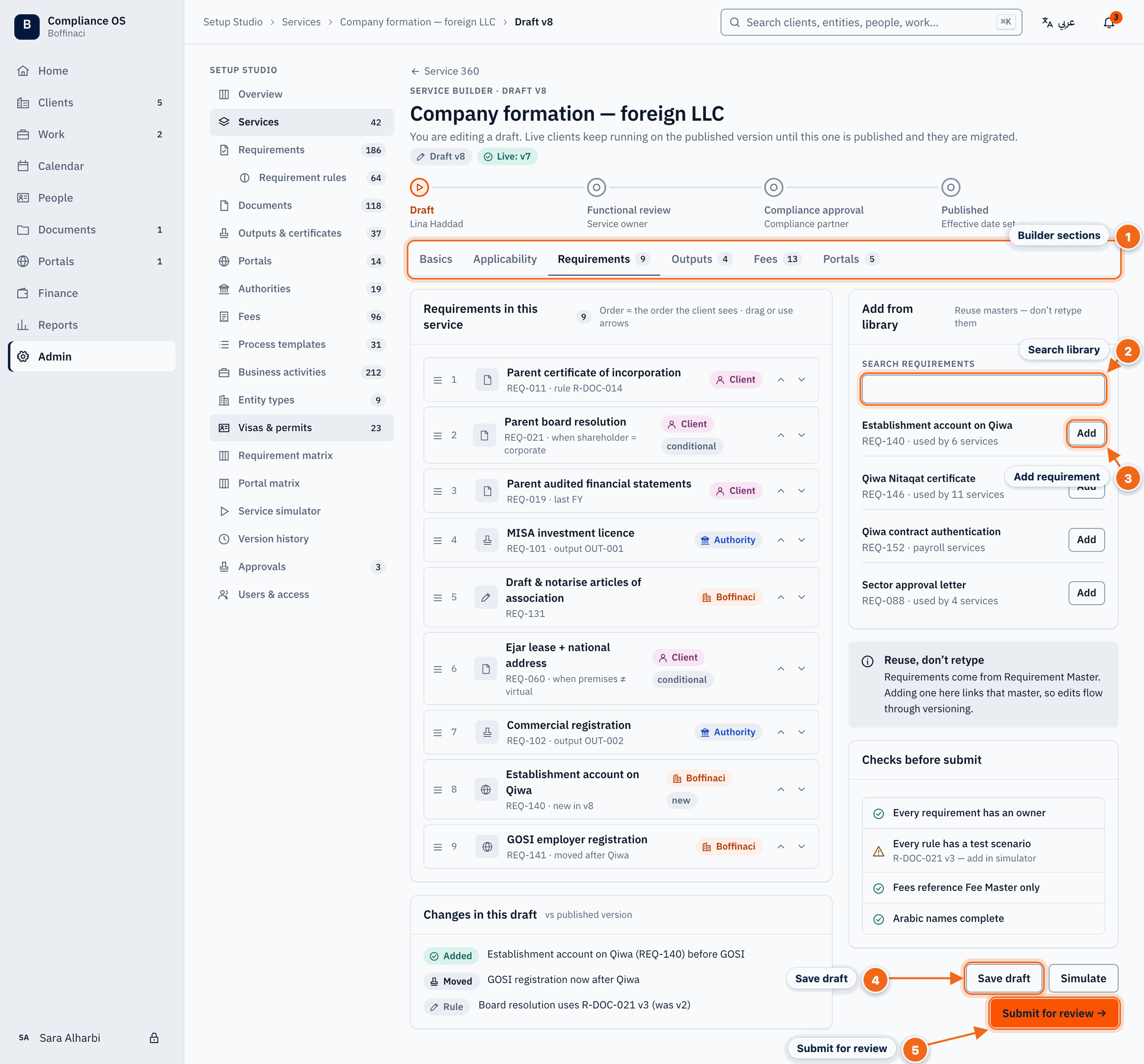This screenshot has width=1144, height=1064.
Task: Click the Functional review step circle
Action: 596,187
